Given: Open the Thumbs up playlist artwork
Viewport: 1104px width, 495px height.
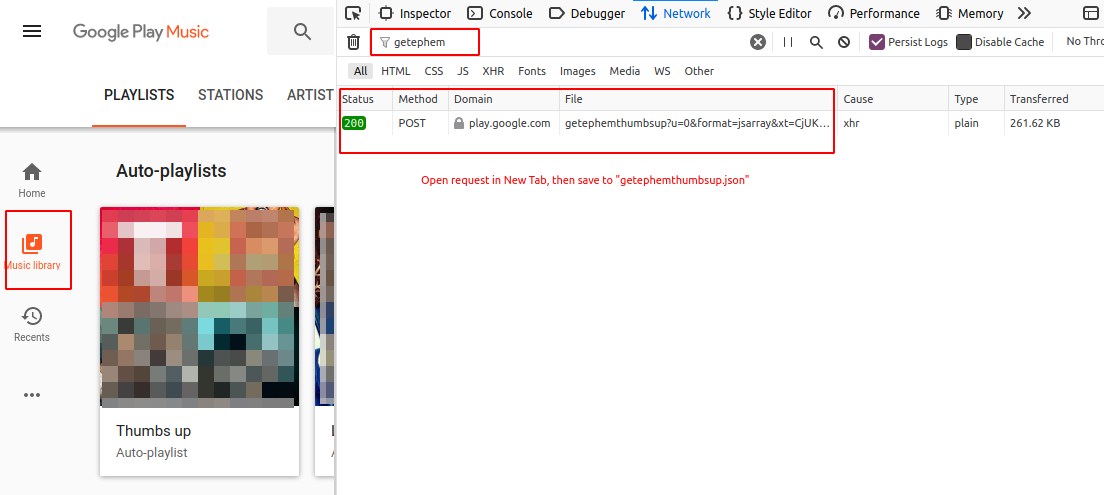Looking at the screenshot, I should tap(199, 307).
